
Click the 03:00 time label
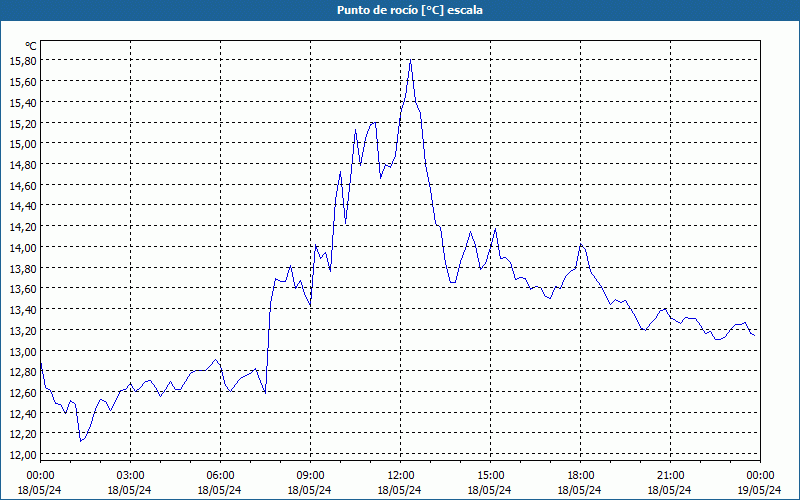coord(130,475)
